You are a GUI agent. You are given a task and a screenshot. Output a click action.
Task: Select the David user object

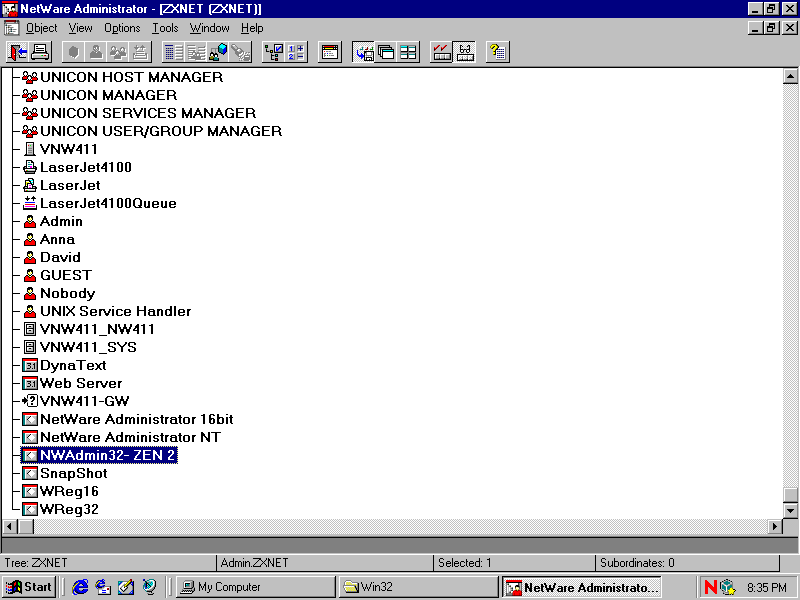60,257
